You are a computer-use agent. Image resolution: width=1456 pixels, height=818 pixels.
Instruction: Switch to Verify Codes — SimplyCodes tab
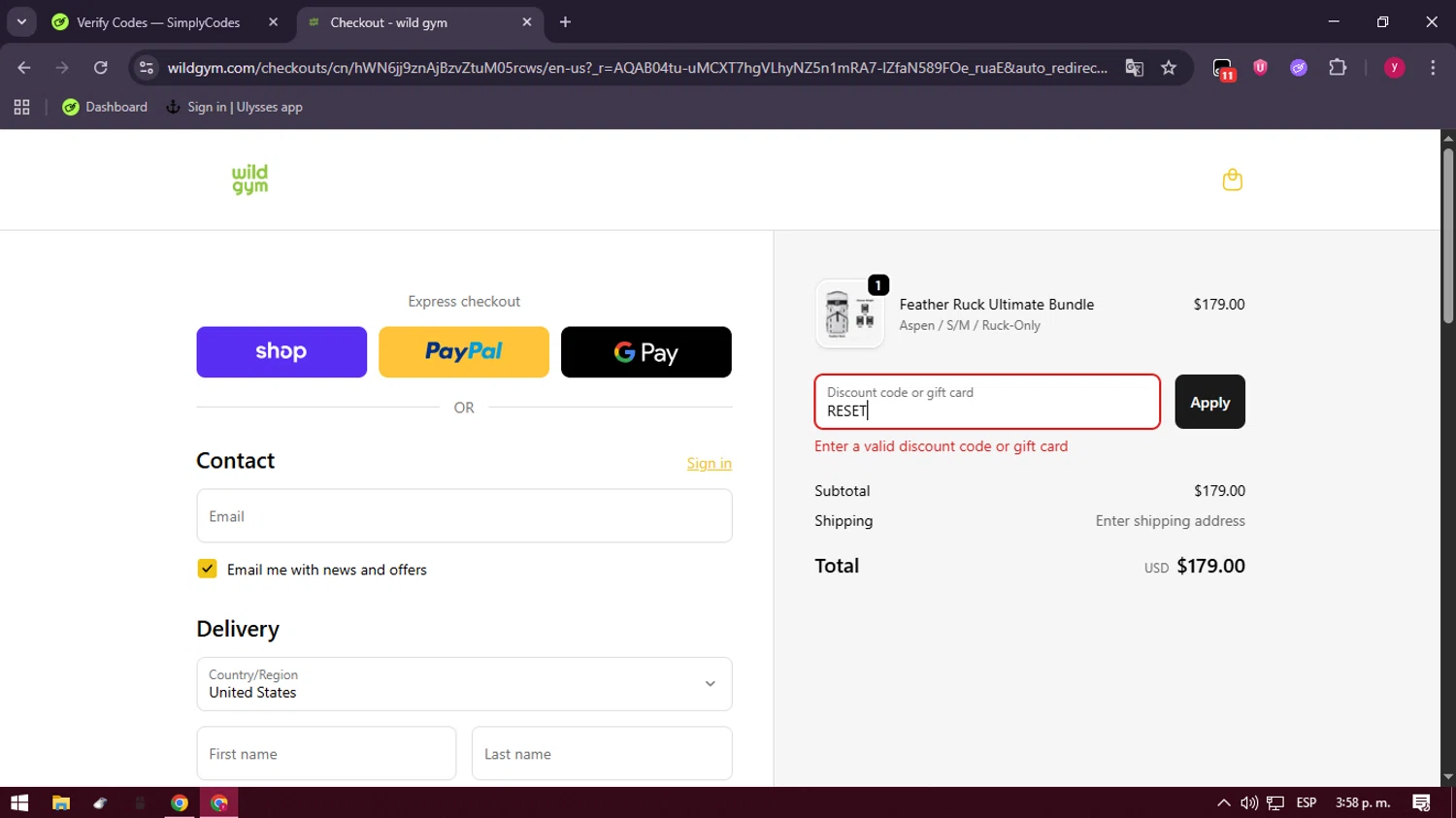158,22
